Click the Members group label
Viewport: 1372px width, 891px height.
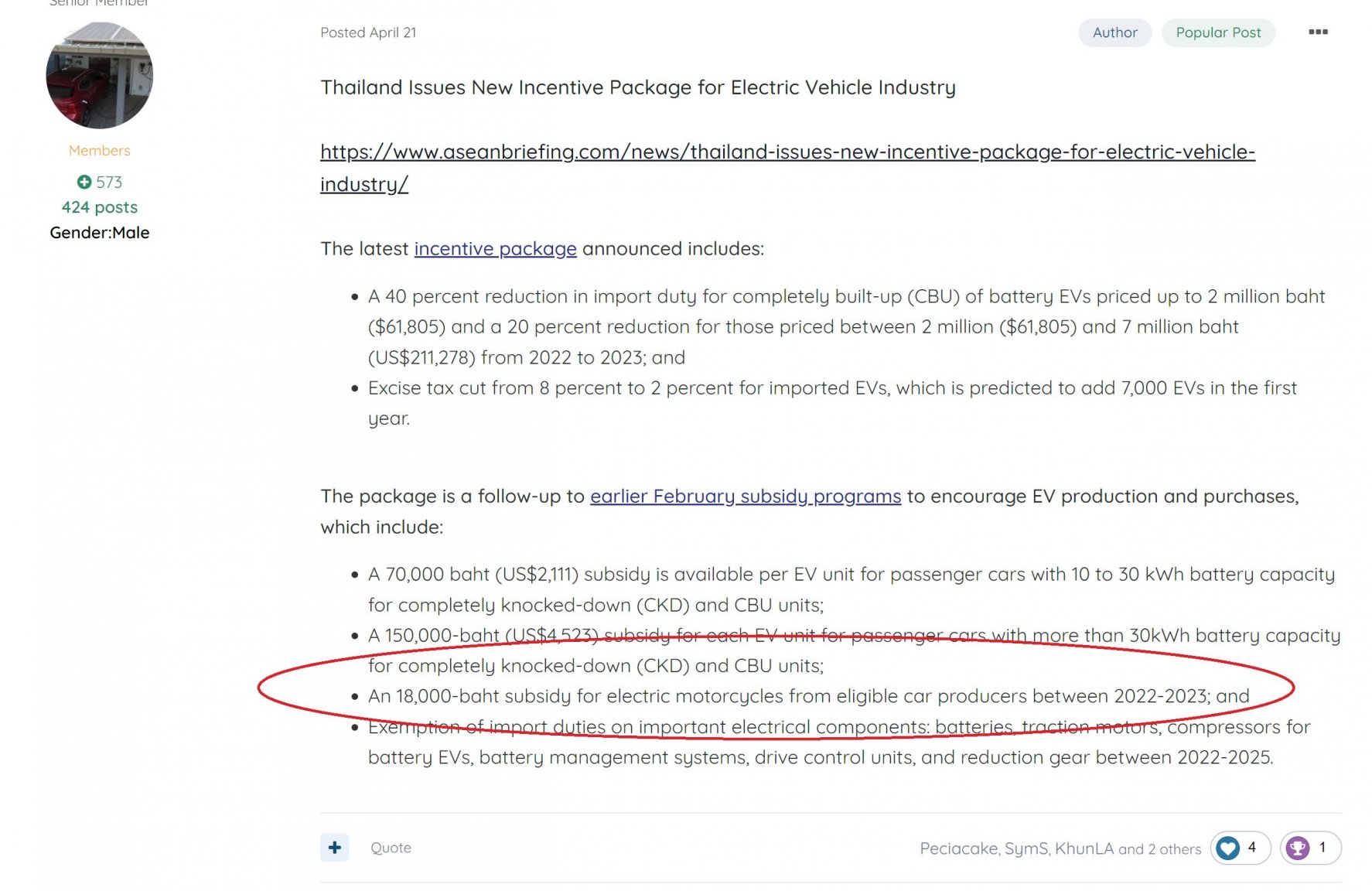point(100,150)
